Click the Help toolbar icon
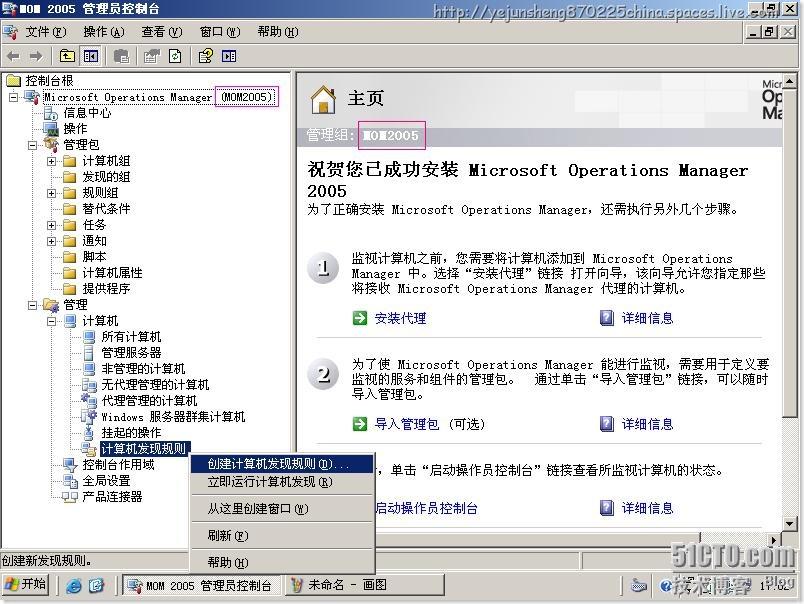The height and width of the screenshot is (604, 804). coord(206,56)
